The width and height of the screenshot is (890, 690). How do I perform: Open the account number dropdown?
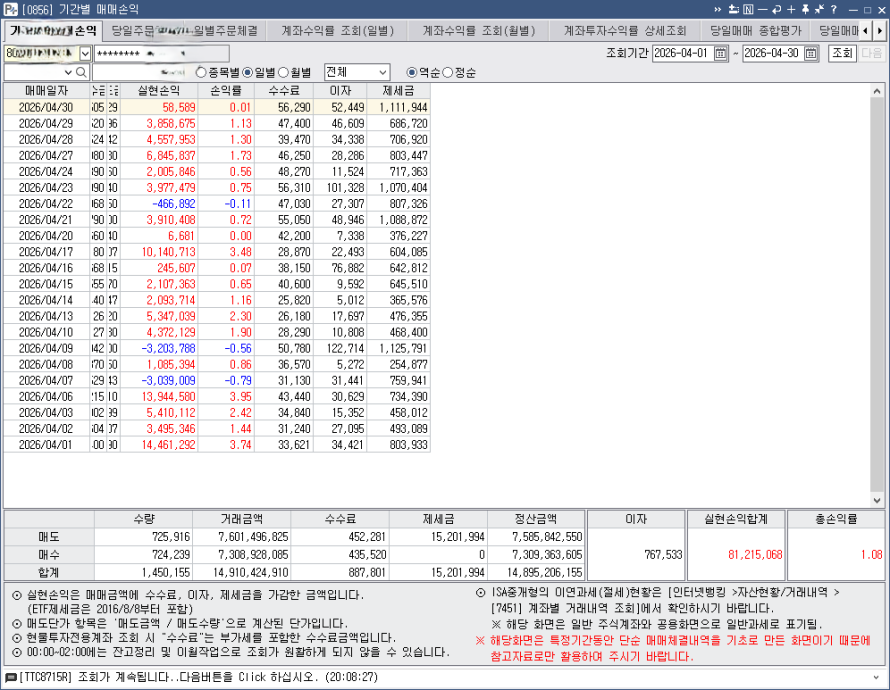(84, 51)
